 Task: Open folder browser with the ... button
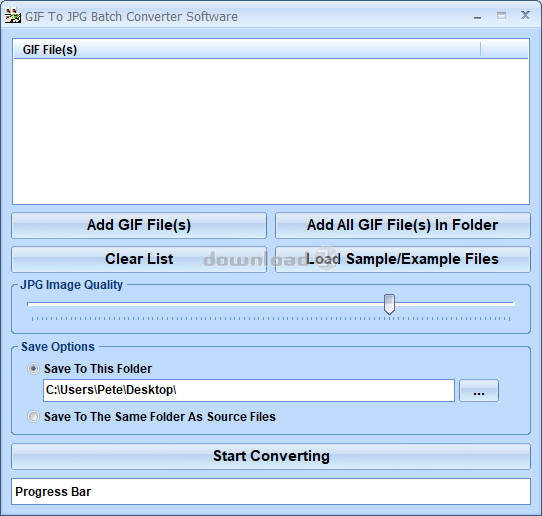(479, 391)
